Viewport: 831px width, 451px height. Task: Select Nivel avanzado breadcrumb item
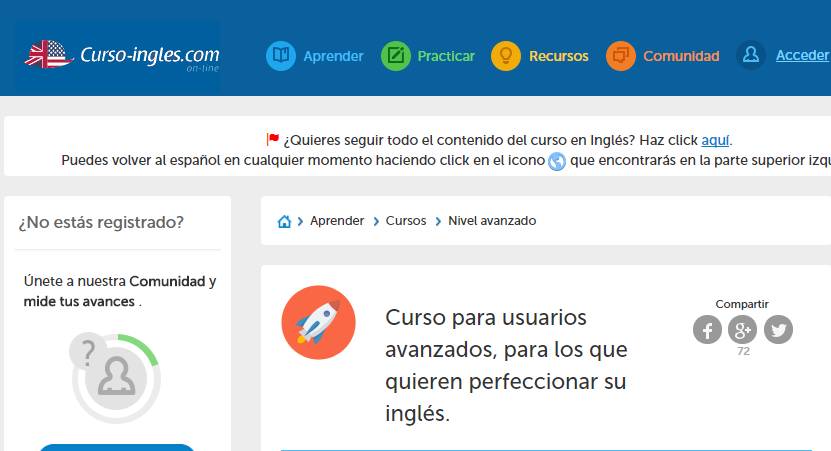tap(492, 221)
